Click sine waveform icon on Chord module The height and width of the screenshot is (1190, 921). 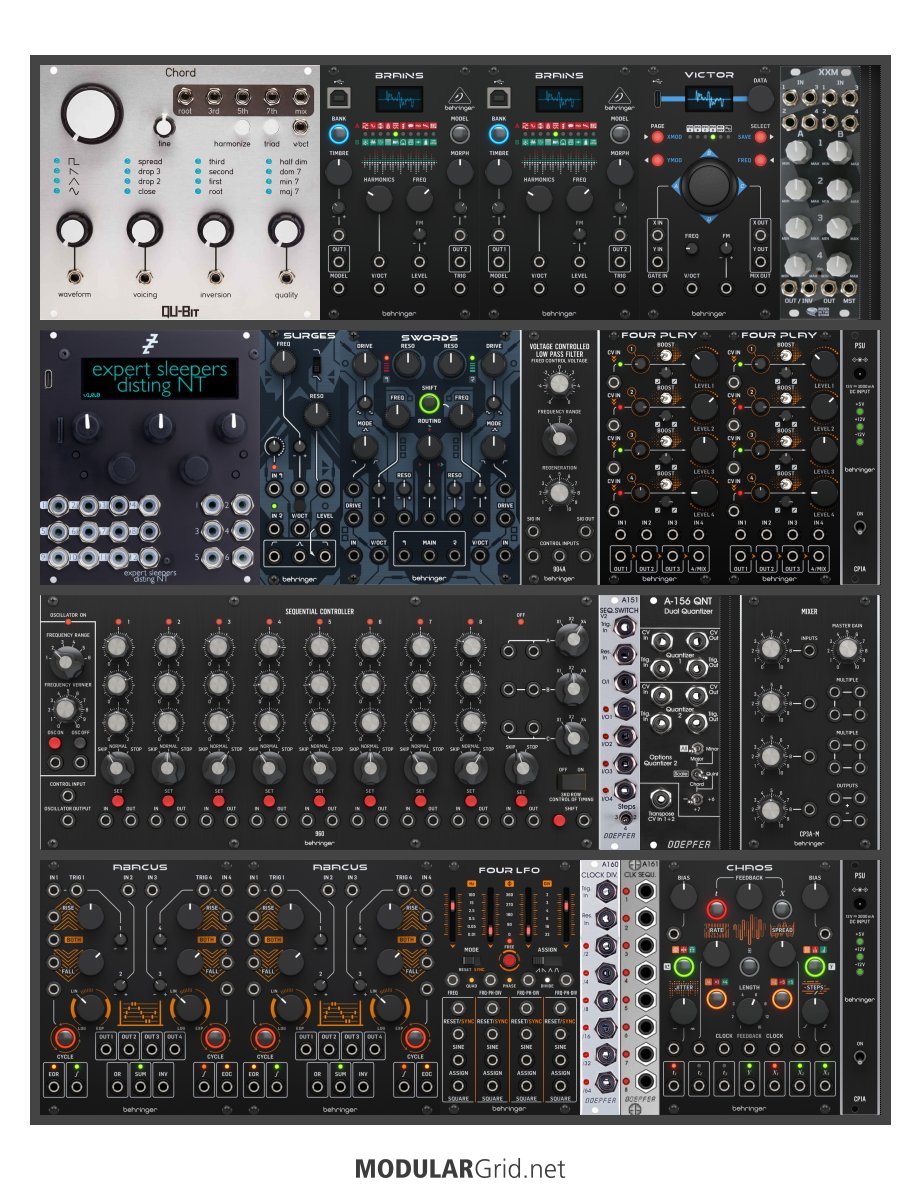(x=74, y=191)
